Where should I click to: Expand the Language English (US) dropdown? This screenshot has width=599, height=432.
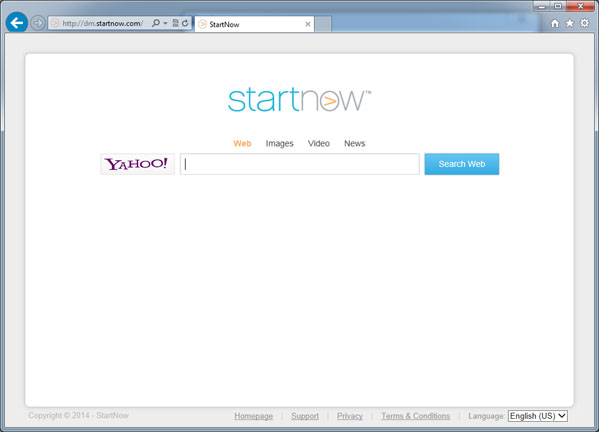(537, 416)
